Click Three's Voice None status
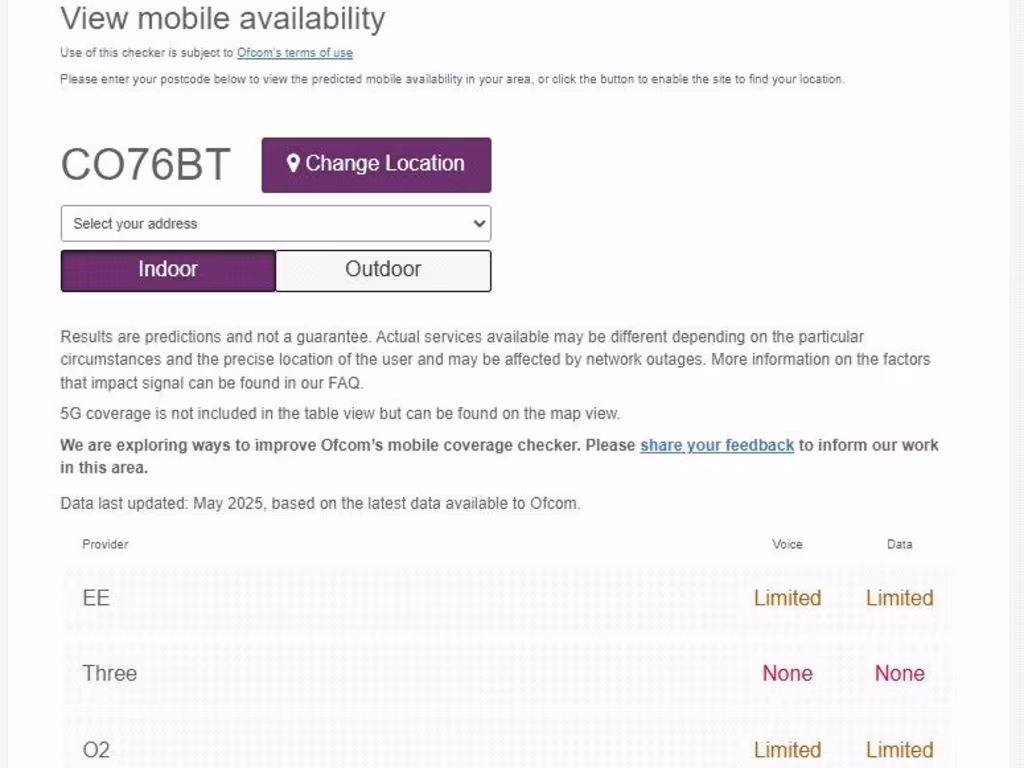This screenshot has height=768, width=1024. coord(787,673)
